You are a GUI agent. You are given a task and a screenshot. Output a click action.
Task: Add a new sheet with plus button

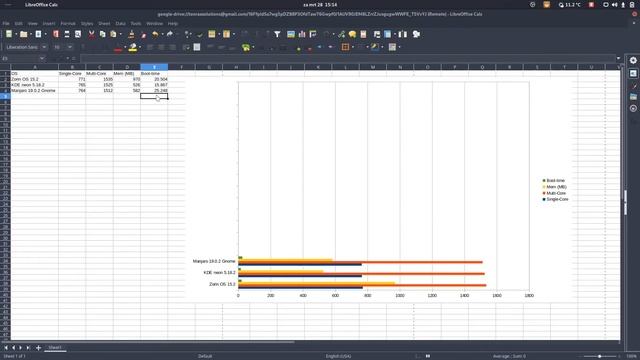click(x=38, y=348)
